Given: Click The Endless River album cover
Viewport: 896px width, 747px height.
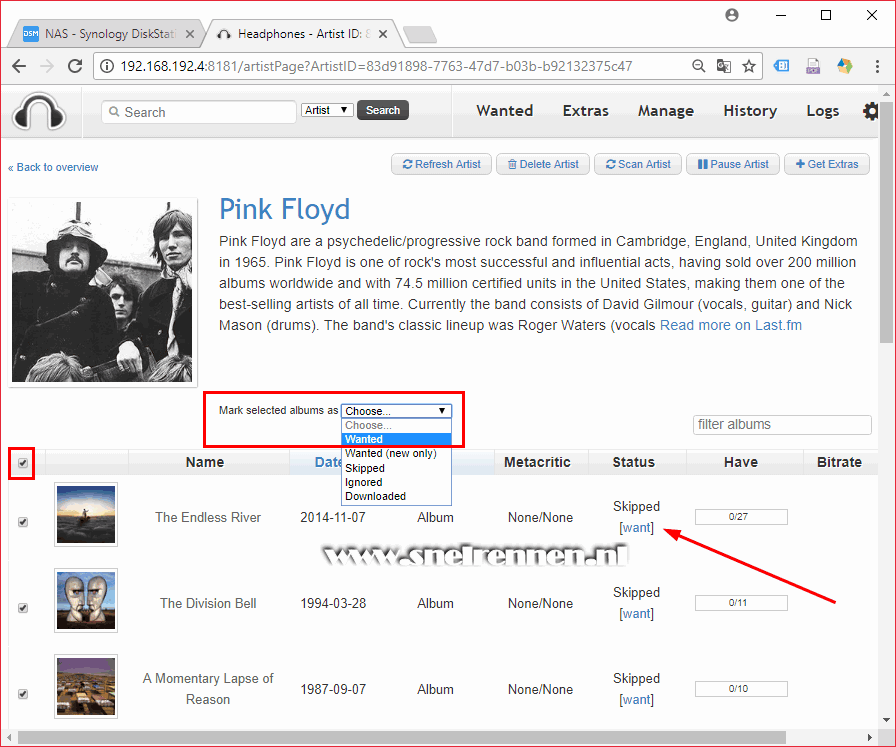Looking at the screenshot, I should 86,514.
